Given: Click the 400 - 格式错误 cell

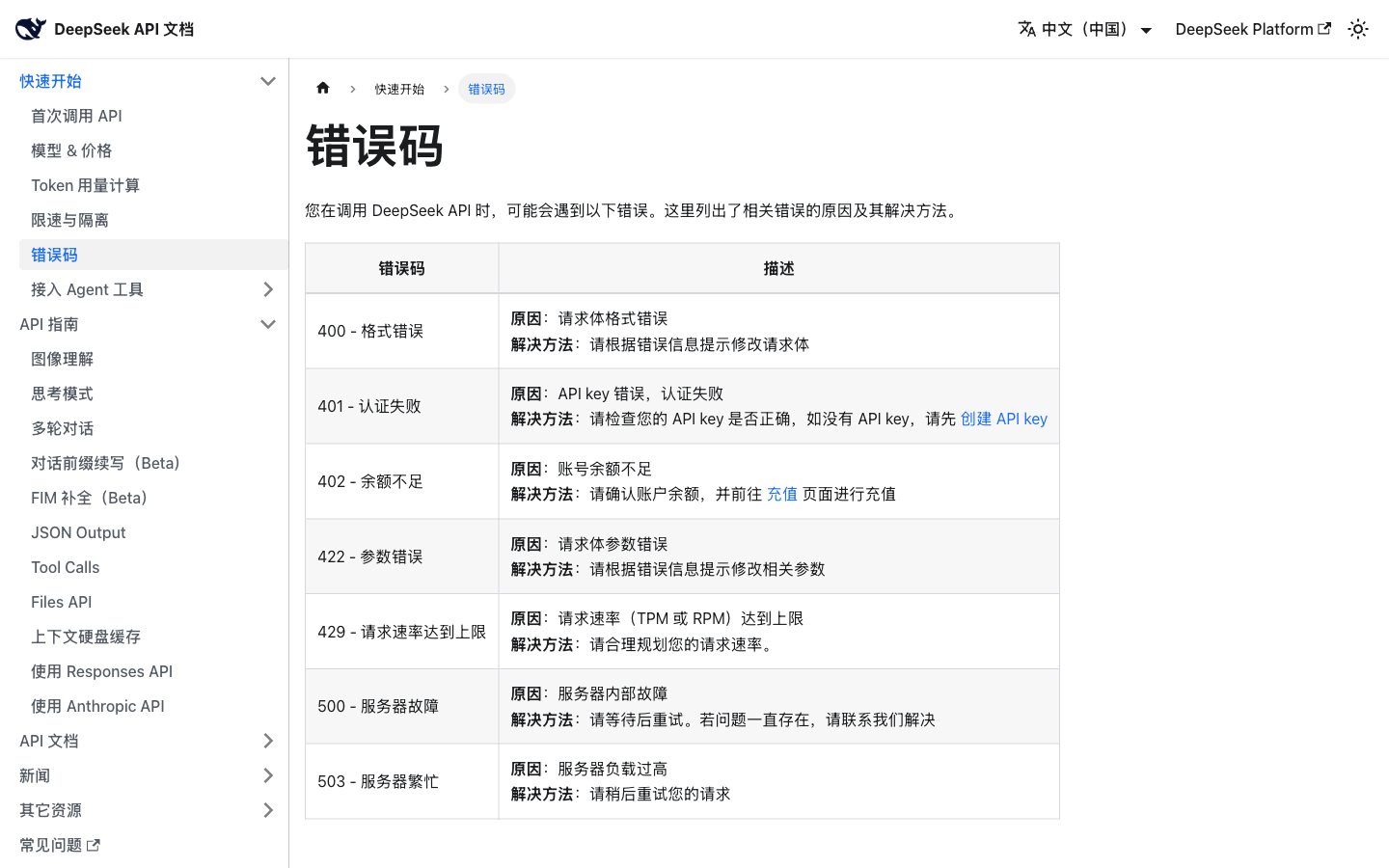Looking at the screenshot, I should click(401, 331).
